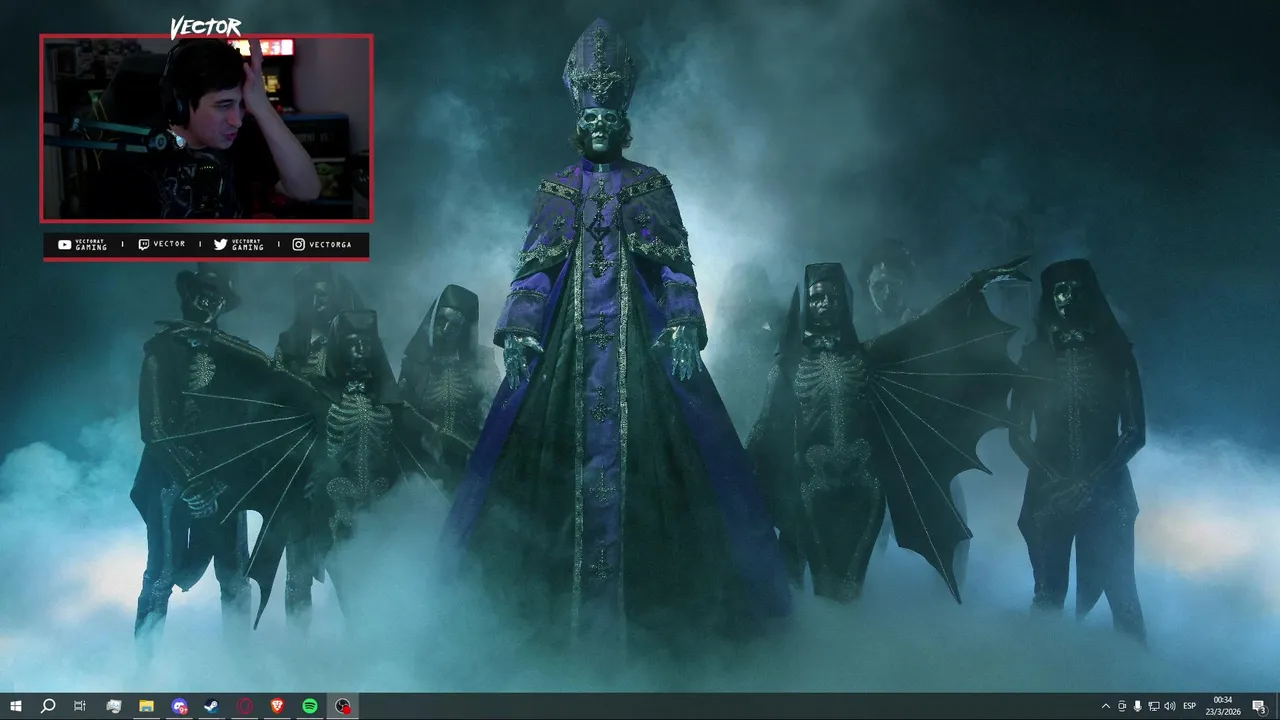This screenshot has height=720, width=1280.
Task: Open Discord with the 9+ badge
Action: pos(179,706)
